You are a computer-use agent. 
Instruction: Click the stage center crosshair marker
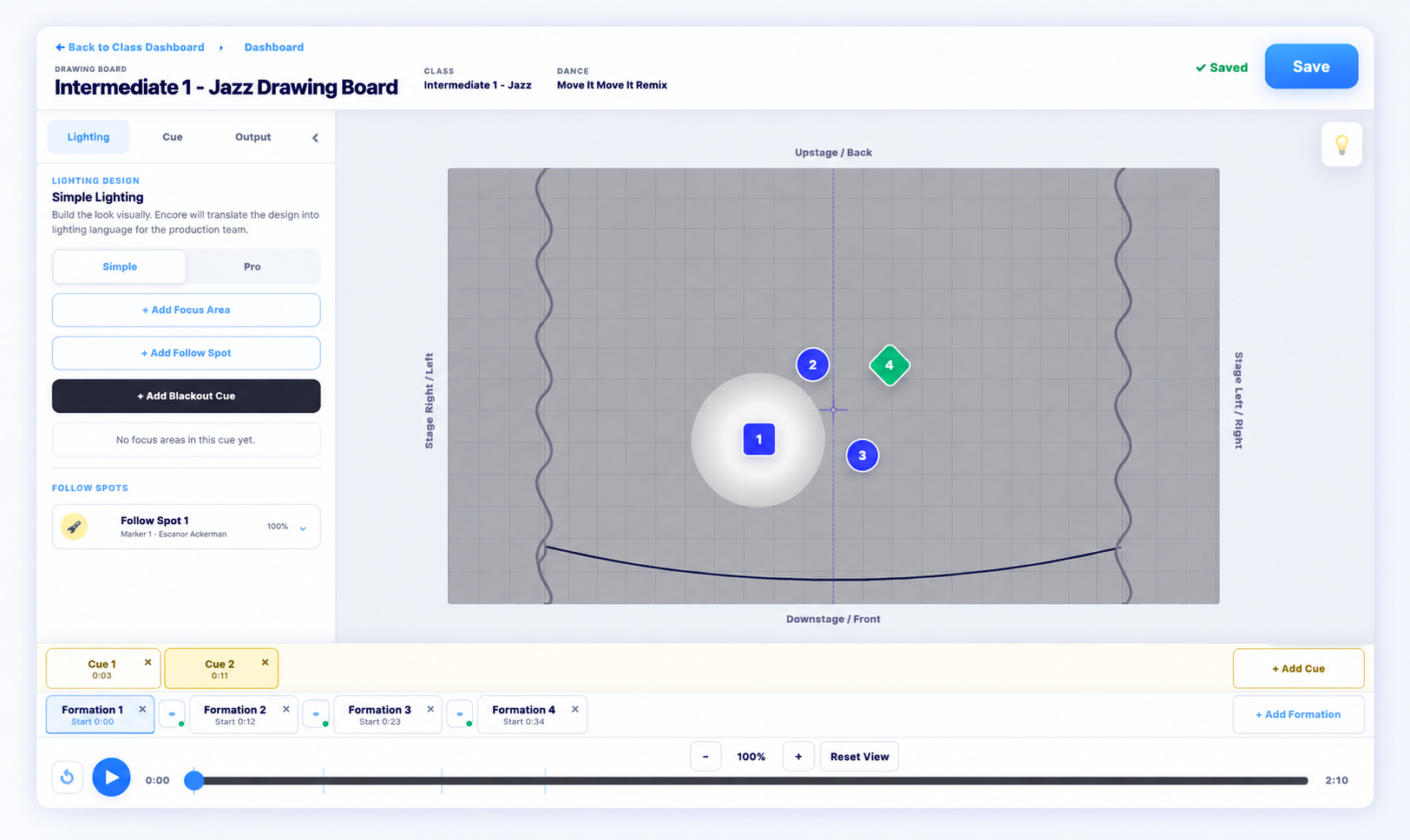pyautogui.click(x=833, y=410)
